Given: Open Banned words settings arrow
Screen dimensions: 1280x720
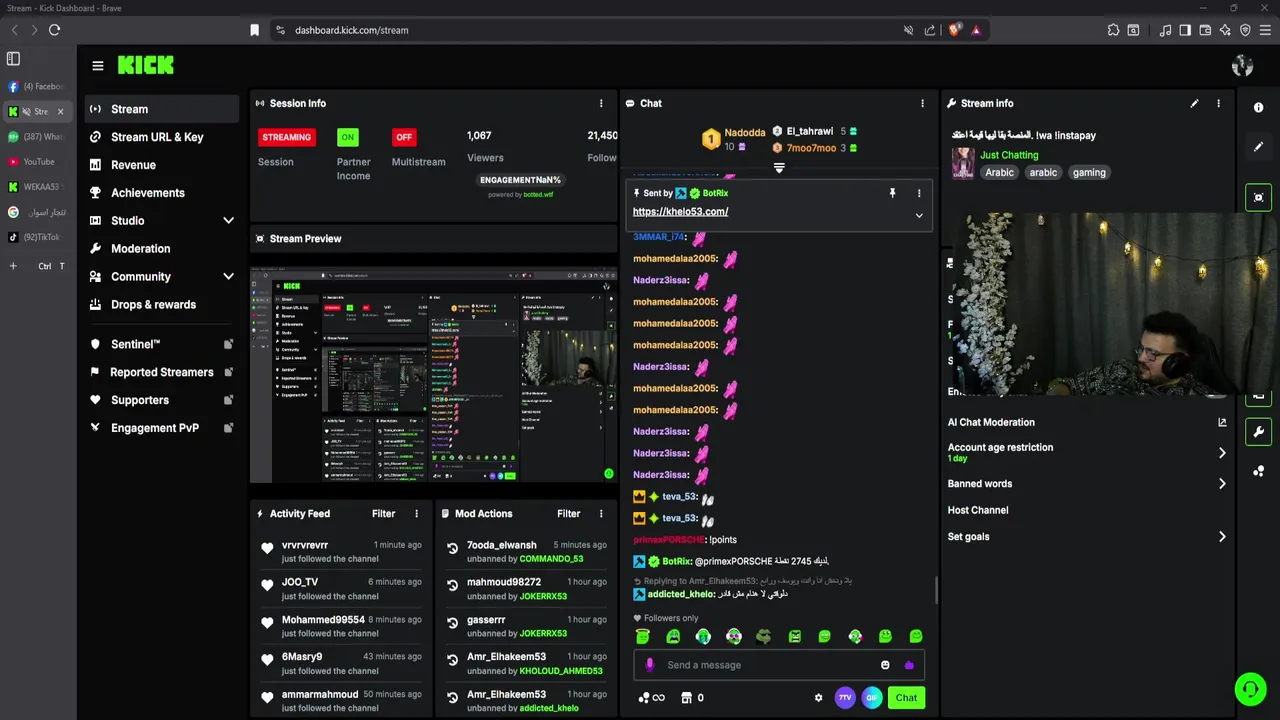Looking at the screenshot, I should pos(1222,484).
